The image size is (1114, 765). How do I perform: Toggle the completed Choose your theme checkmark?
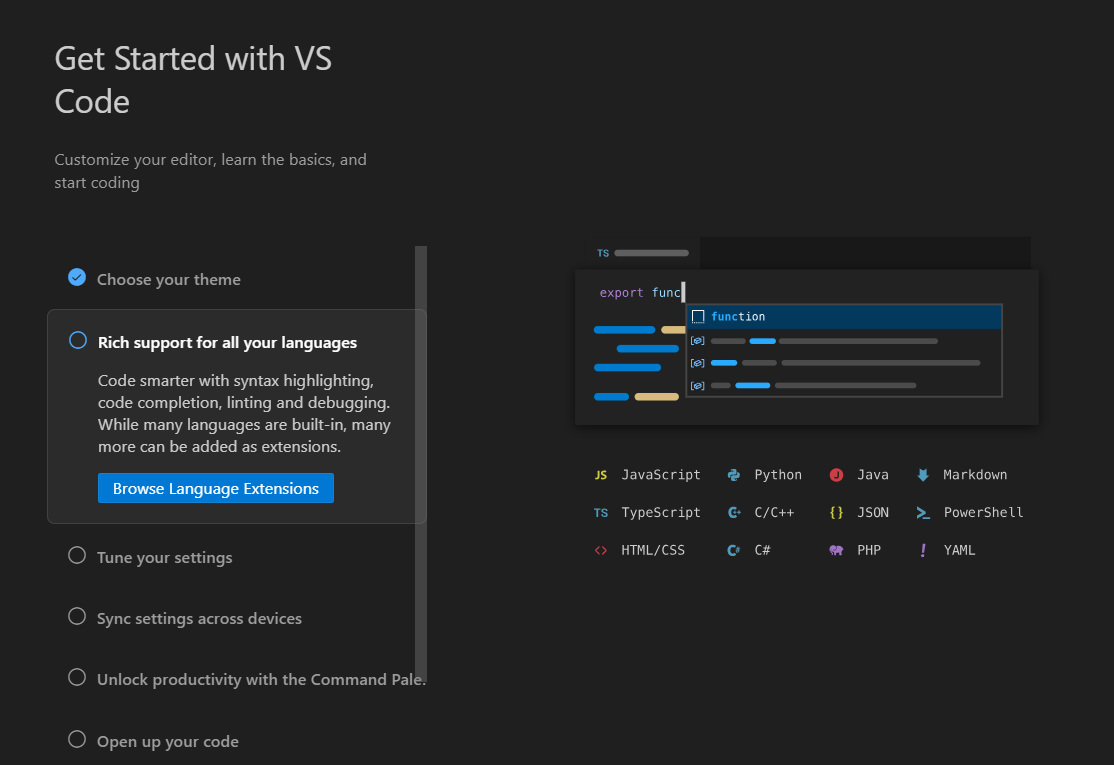77,277
